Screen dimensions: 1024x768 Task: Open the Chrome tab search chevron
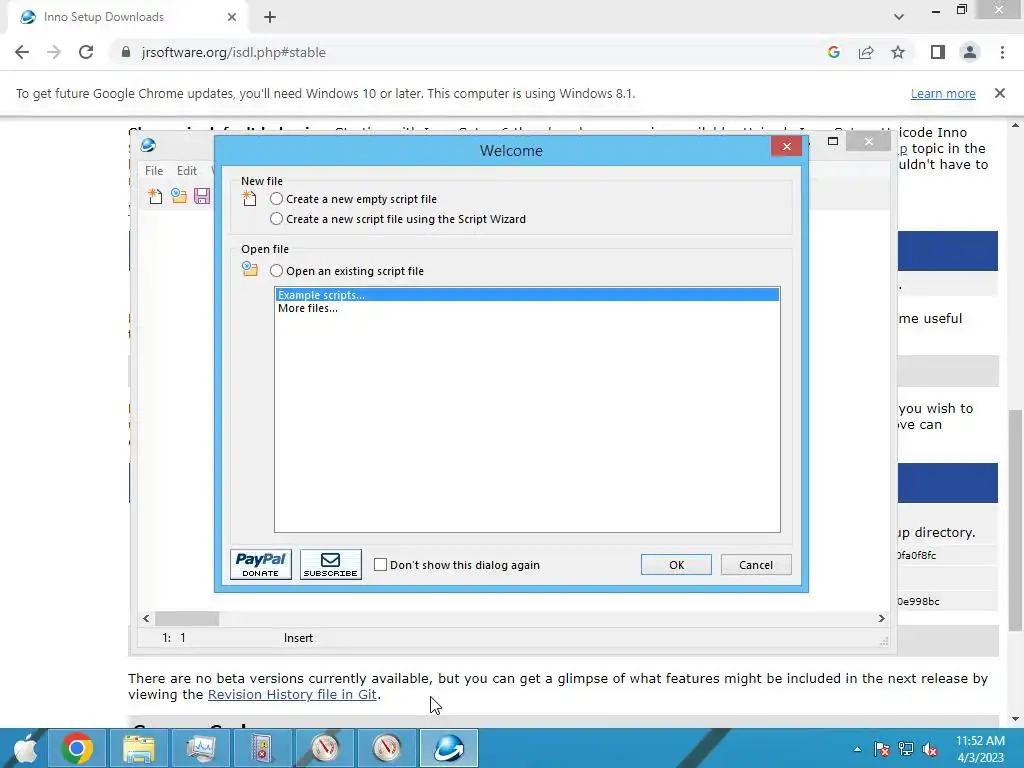coord(899,17)
